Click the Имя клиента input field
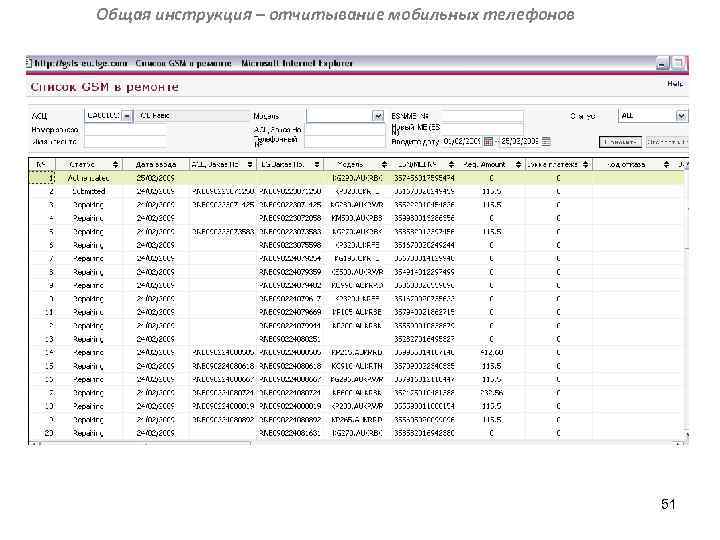The image size is (720, 540). (x=125, y=142)
